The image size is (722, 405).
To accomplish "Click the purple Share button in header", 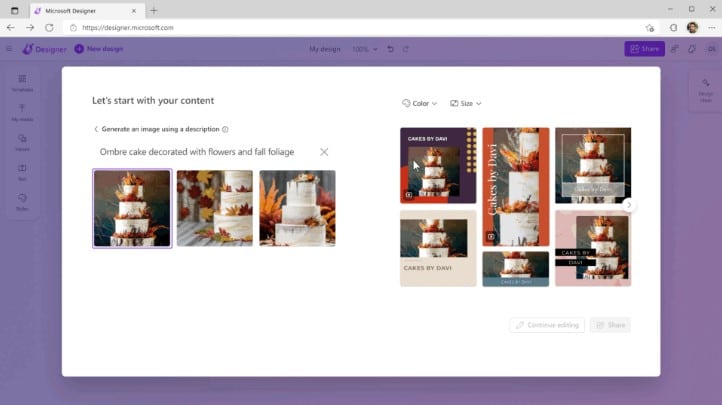I will 644,48.
